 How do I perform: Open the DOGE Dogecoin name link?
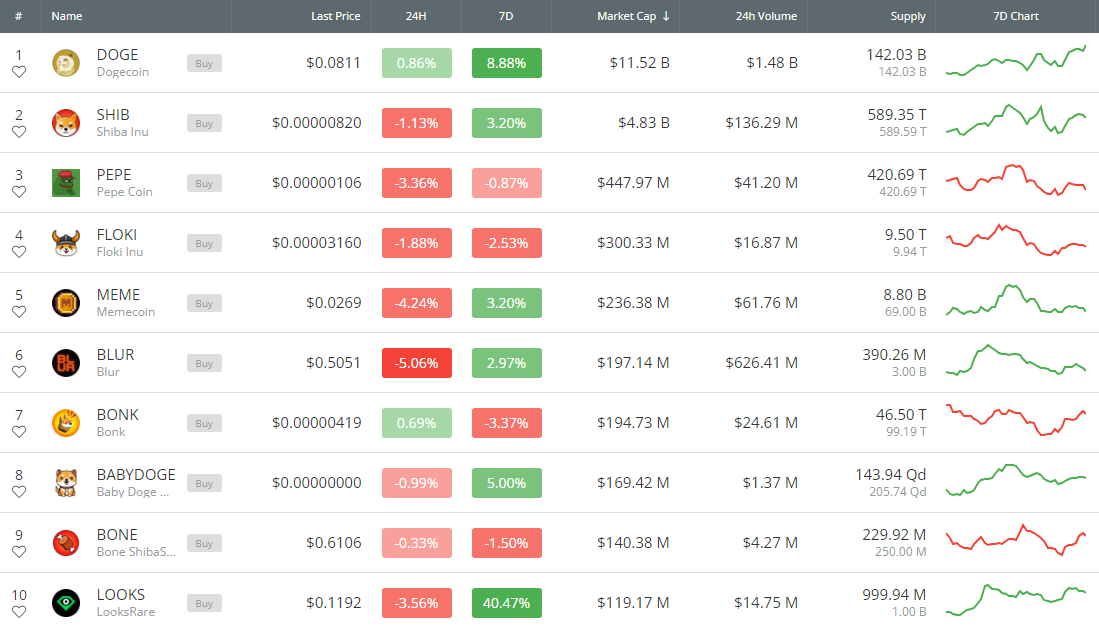point(123,63)
